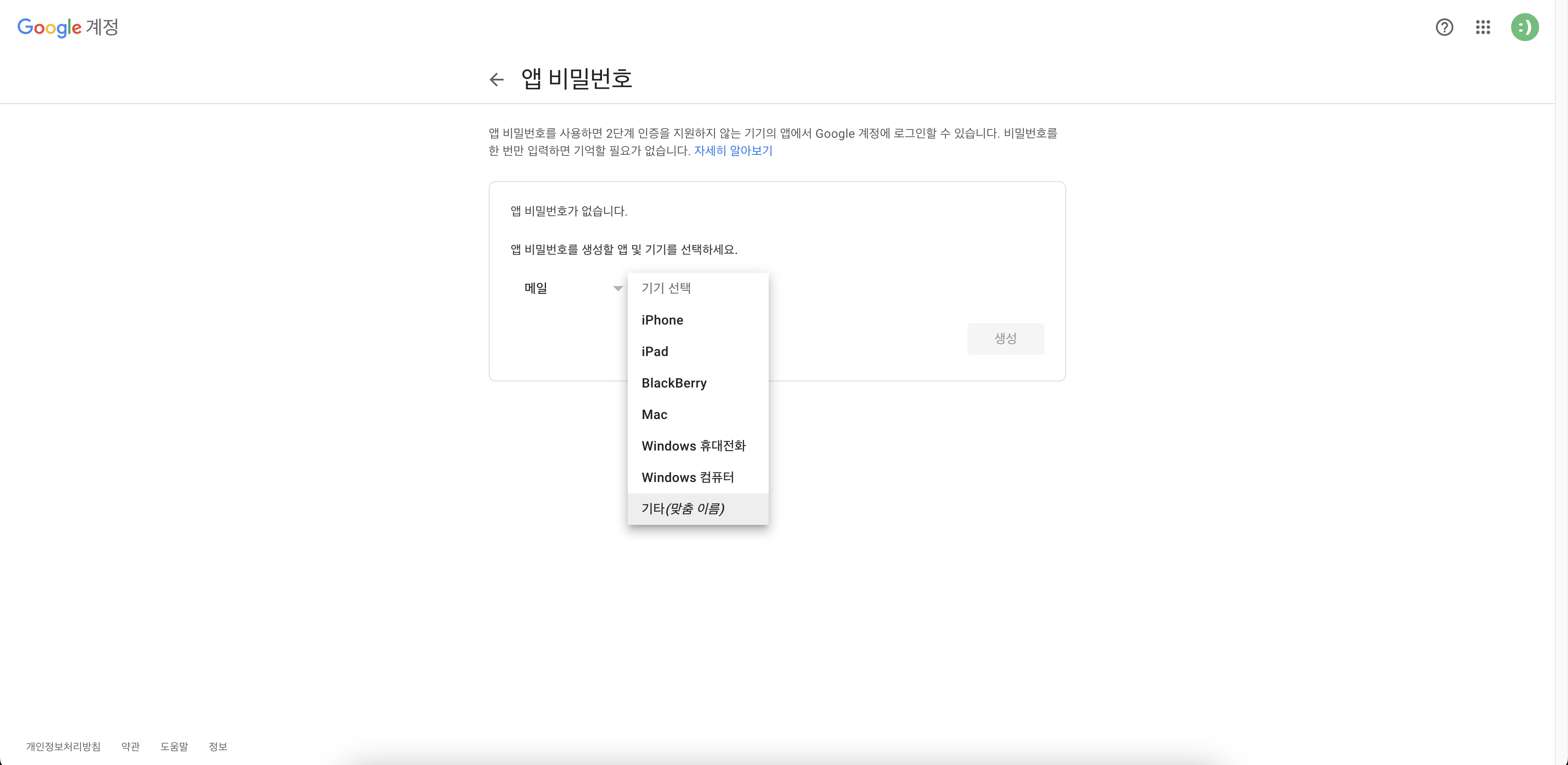
Task: Click the 도움말 help footer link
Action: tap(175, 747)
